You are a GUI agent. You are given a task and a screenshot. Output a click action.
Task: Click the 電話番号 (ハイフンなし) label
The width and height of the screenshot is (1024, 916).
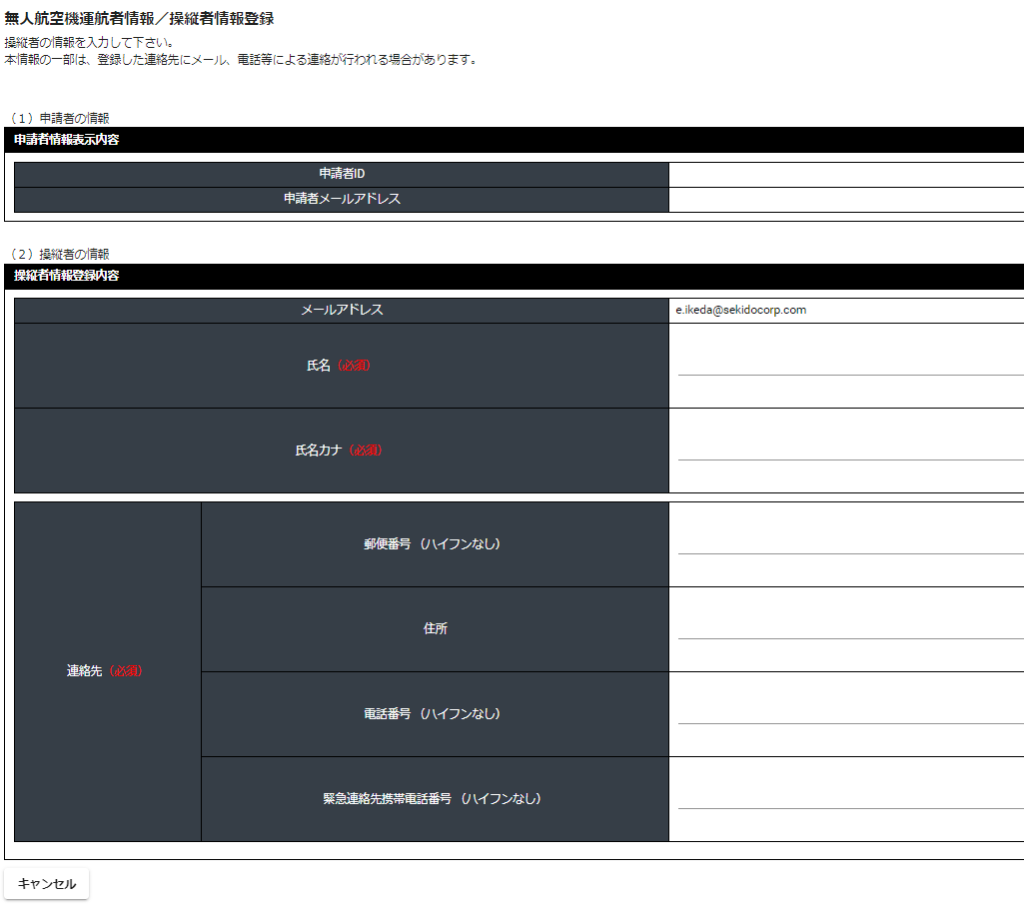tap(432, 714)
